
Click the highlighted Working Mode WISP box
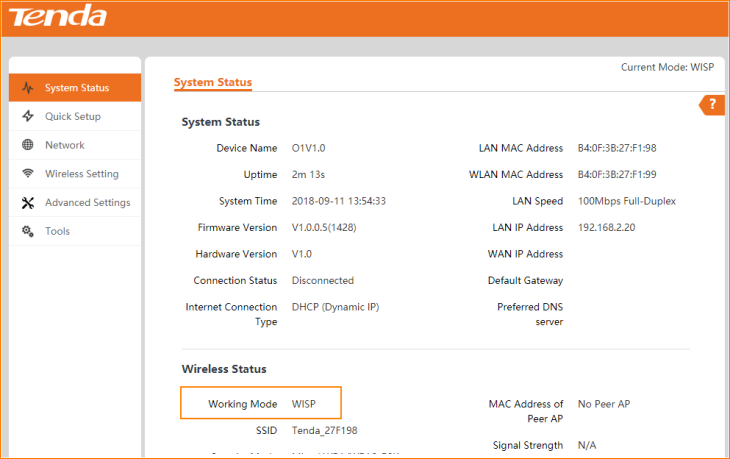click(x=261, y=403)
